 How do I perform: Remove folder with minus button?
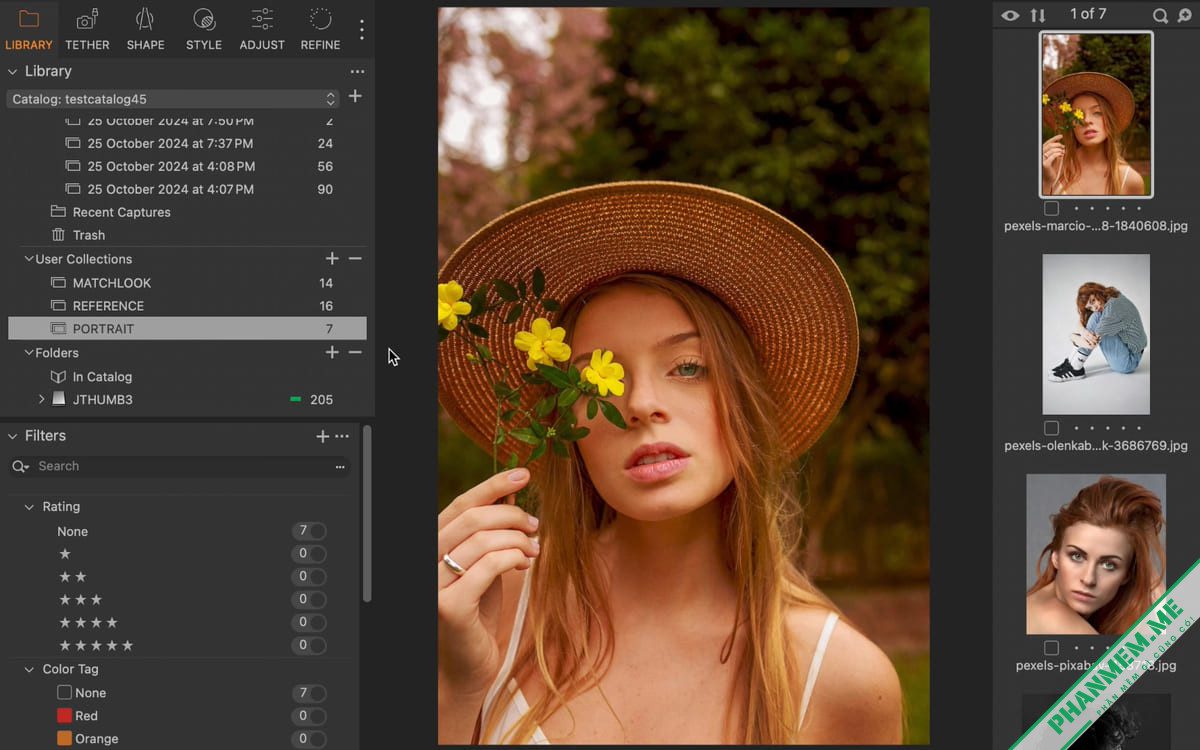click(x=355, y=353)
